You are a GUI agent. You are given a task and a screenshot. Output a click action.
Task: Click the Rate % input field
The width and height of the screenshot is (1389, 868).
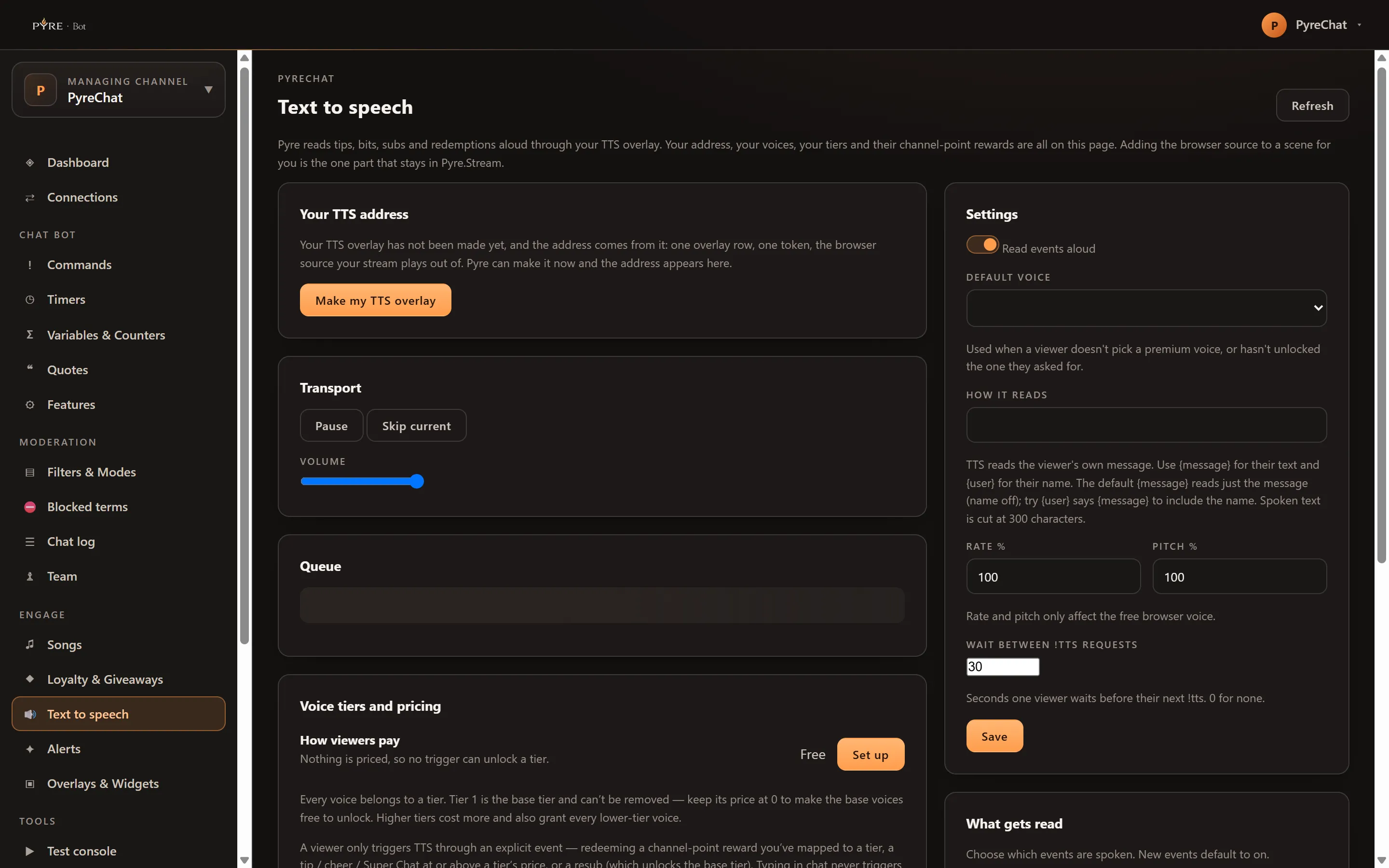1053,577
